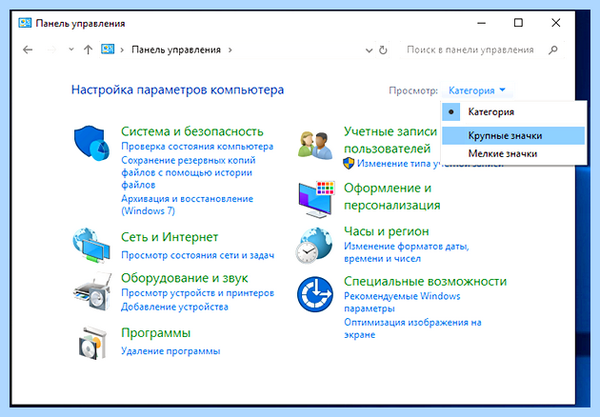
Task: Click the User Accounts people icon
Action: [315, 145]
